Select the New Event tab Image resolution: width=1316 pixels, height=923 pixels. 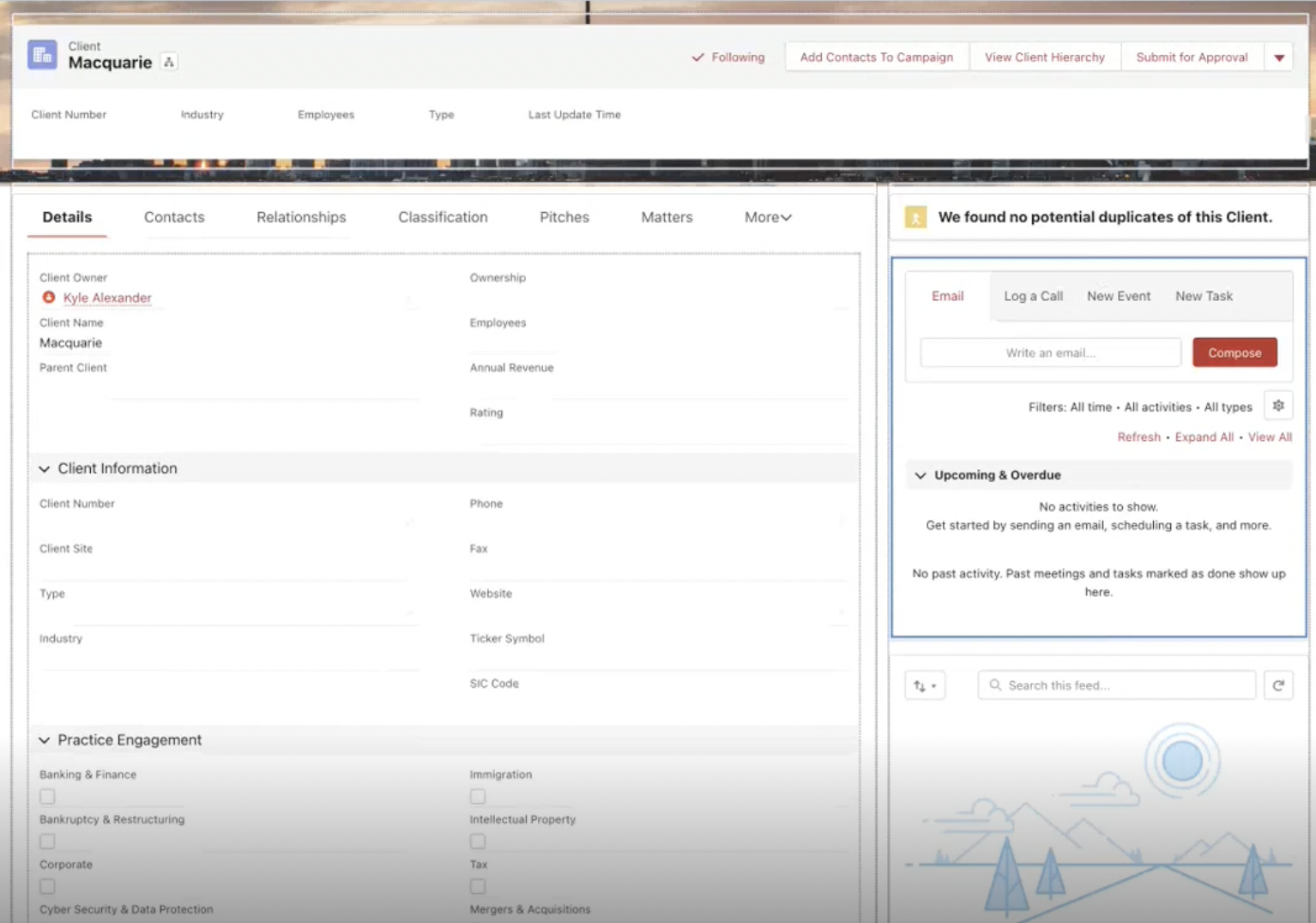(x=1119, y=296)
